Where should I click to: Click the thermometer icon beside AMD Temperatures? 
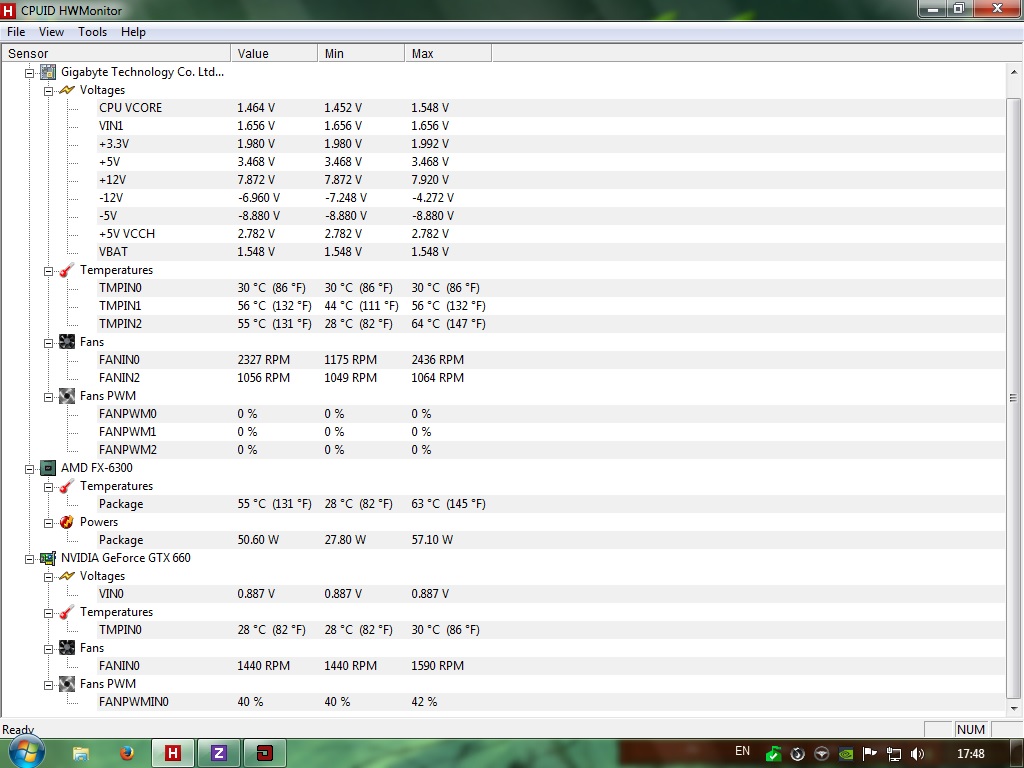67,486
